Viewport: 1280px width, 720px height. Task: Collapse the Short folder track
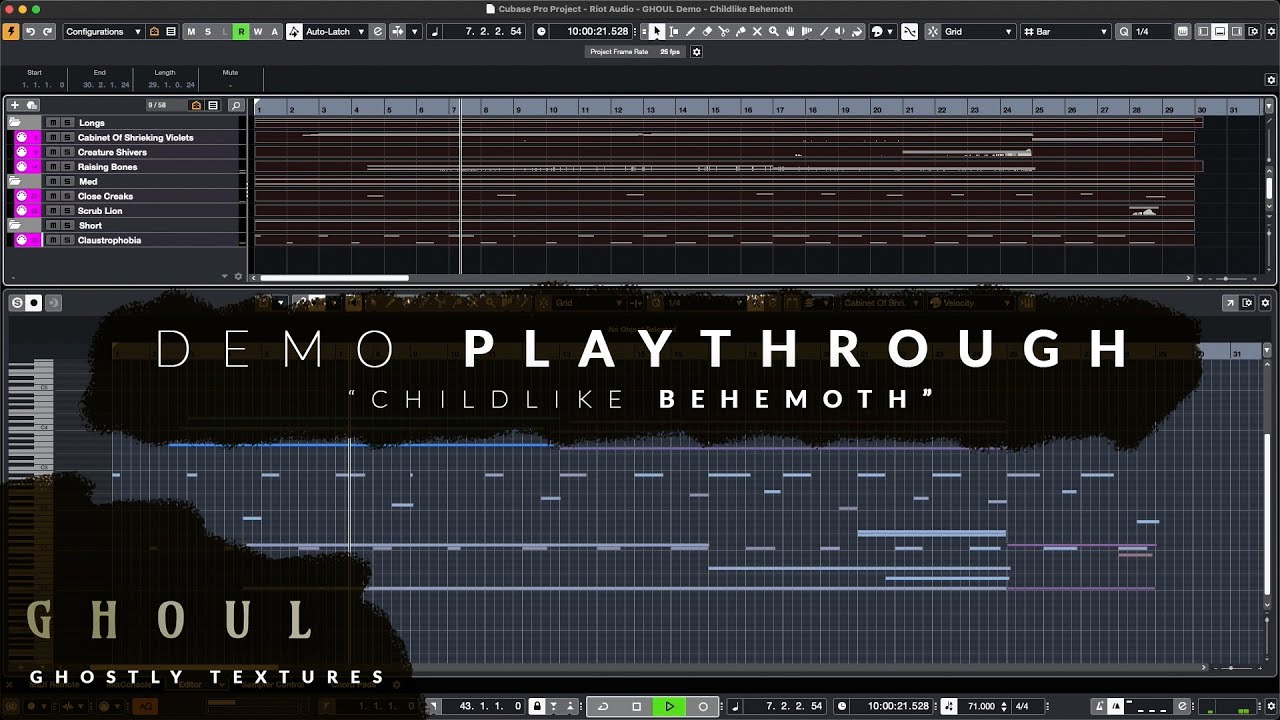(15, 225)
